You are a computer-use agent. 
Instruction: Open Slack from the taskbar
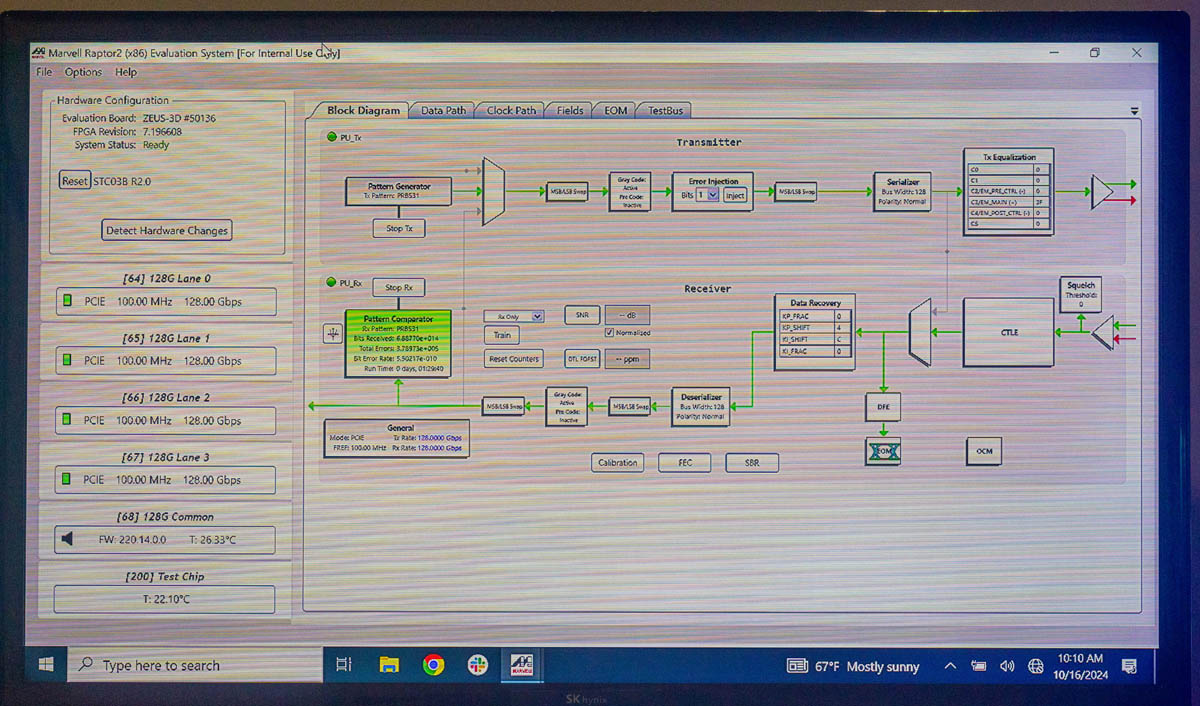pos(477,665)
